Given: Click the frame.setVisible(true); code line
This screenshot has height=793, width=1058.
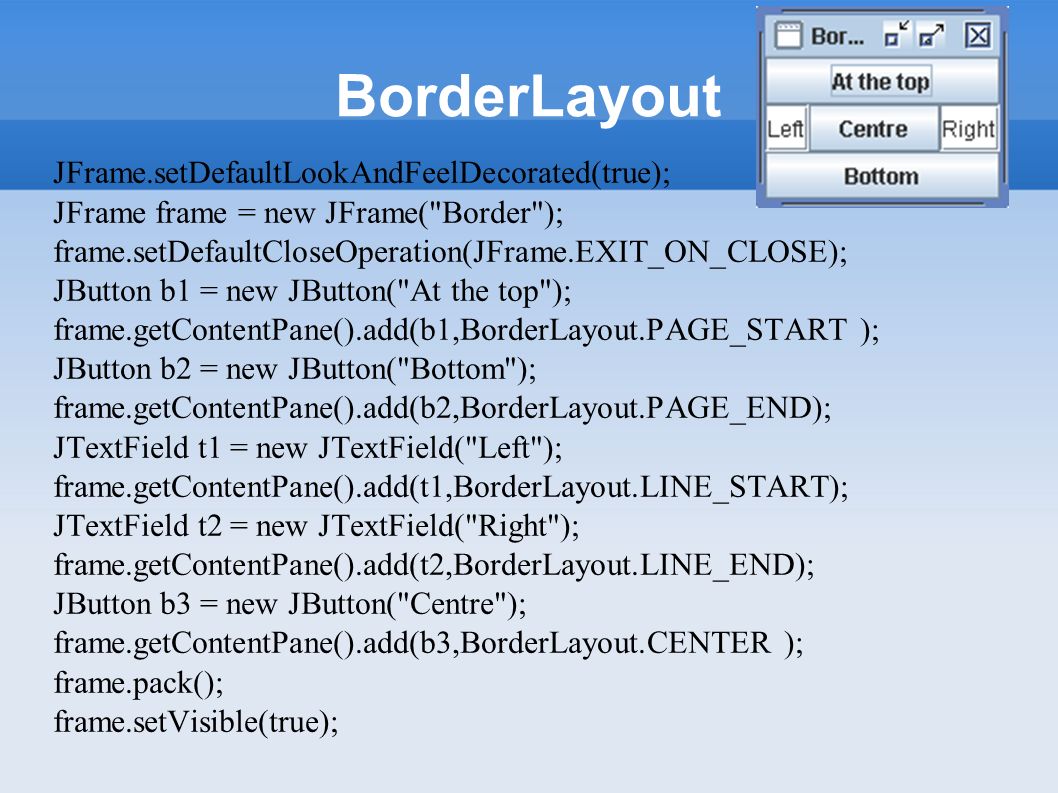Looking at the screenshot, I should (x=196, y=722).
